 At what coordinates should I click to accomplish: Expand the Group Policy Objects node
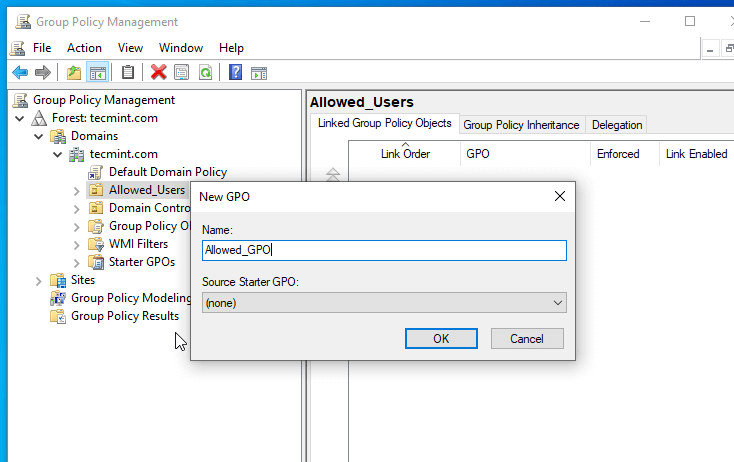[x=77, y=227]
